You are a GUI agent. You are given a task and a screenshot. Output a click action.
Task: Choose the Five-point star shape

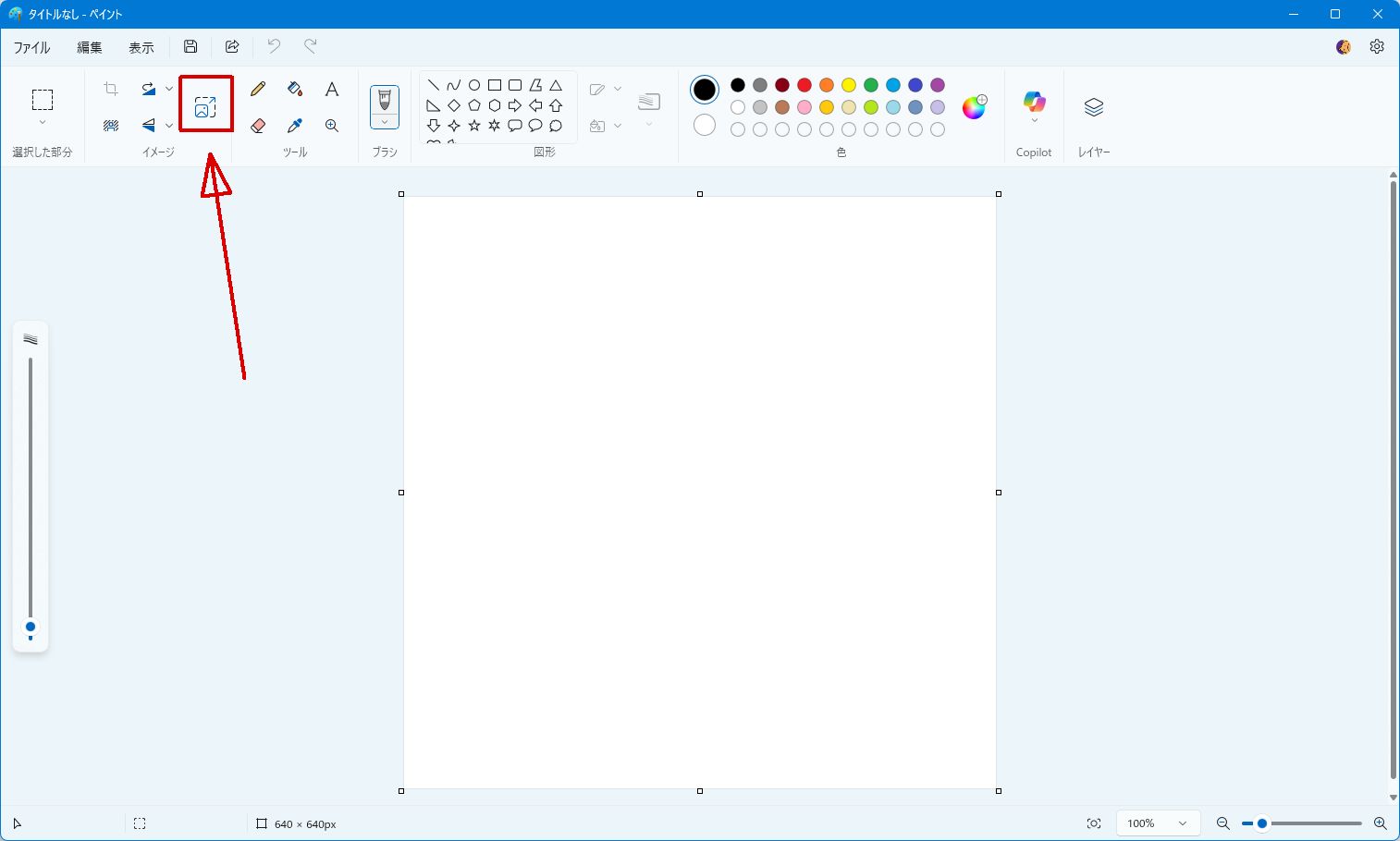pos(474,126)
